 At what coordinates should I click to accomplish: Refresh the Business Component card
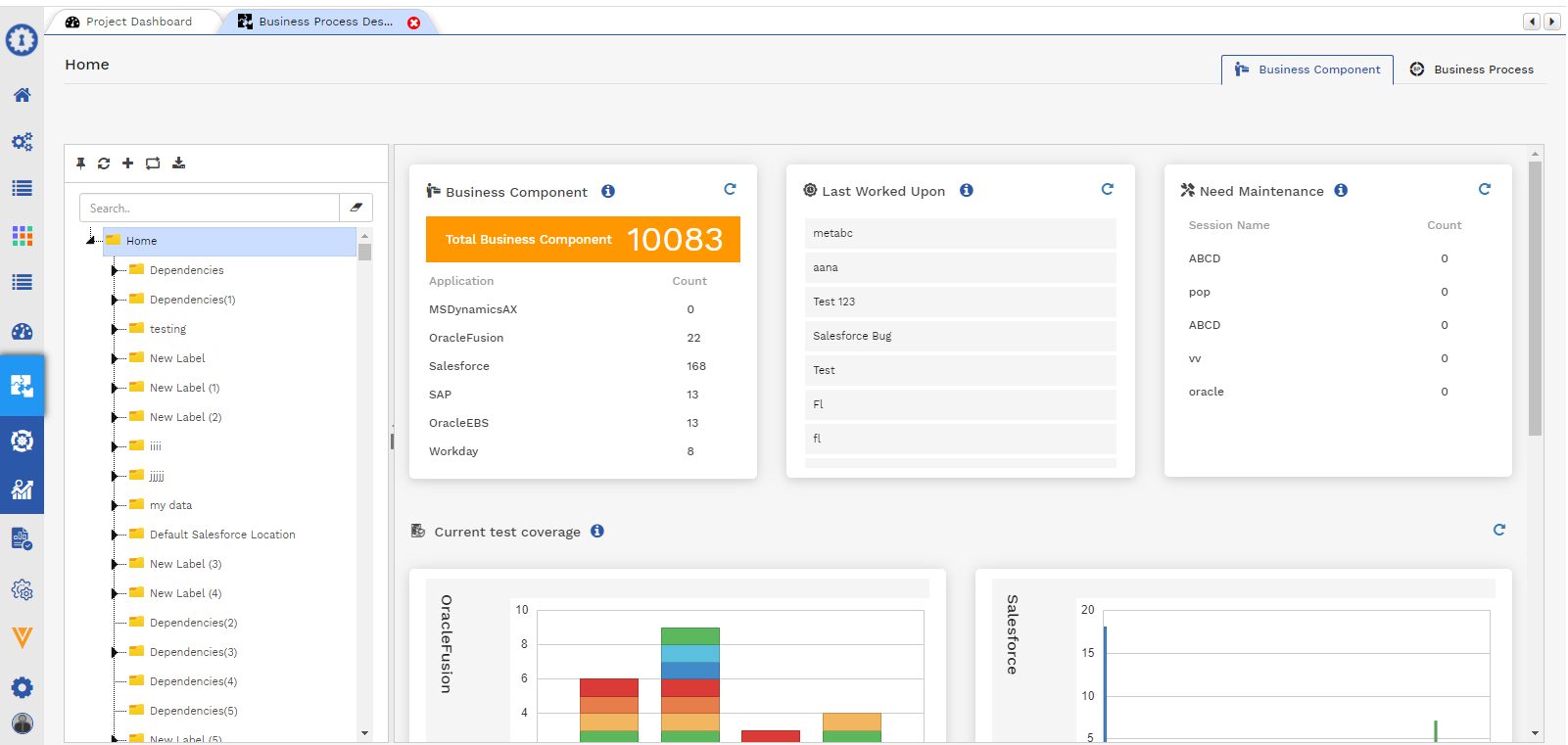tap(730, 189)
